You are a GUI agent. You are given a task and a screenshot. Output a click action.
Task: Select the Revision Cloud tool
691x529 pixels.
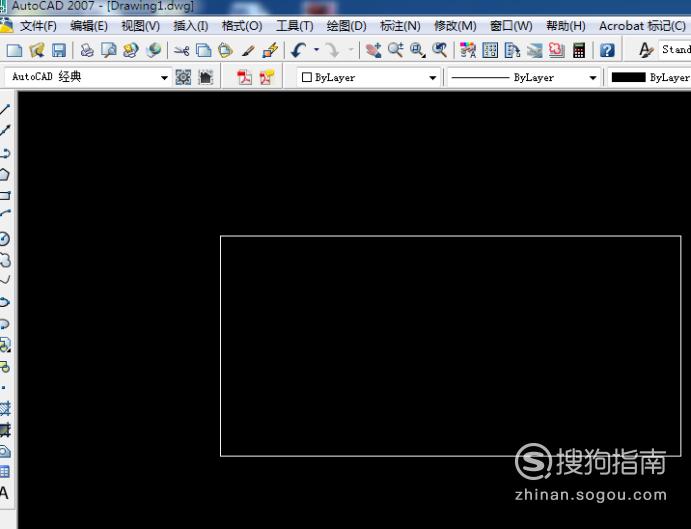[x=5, y=260]
